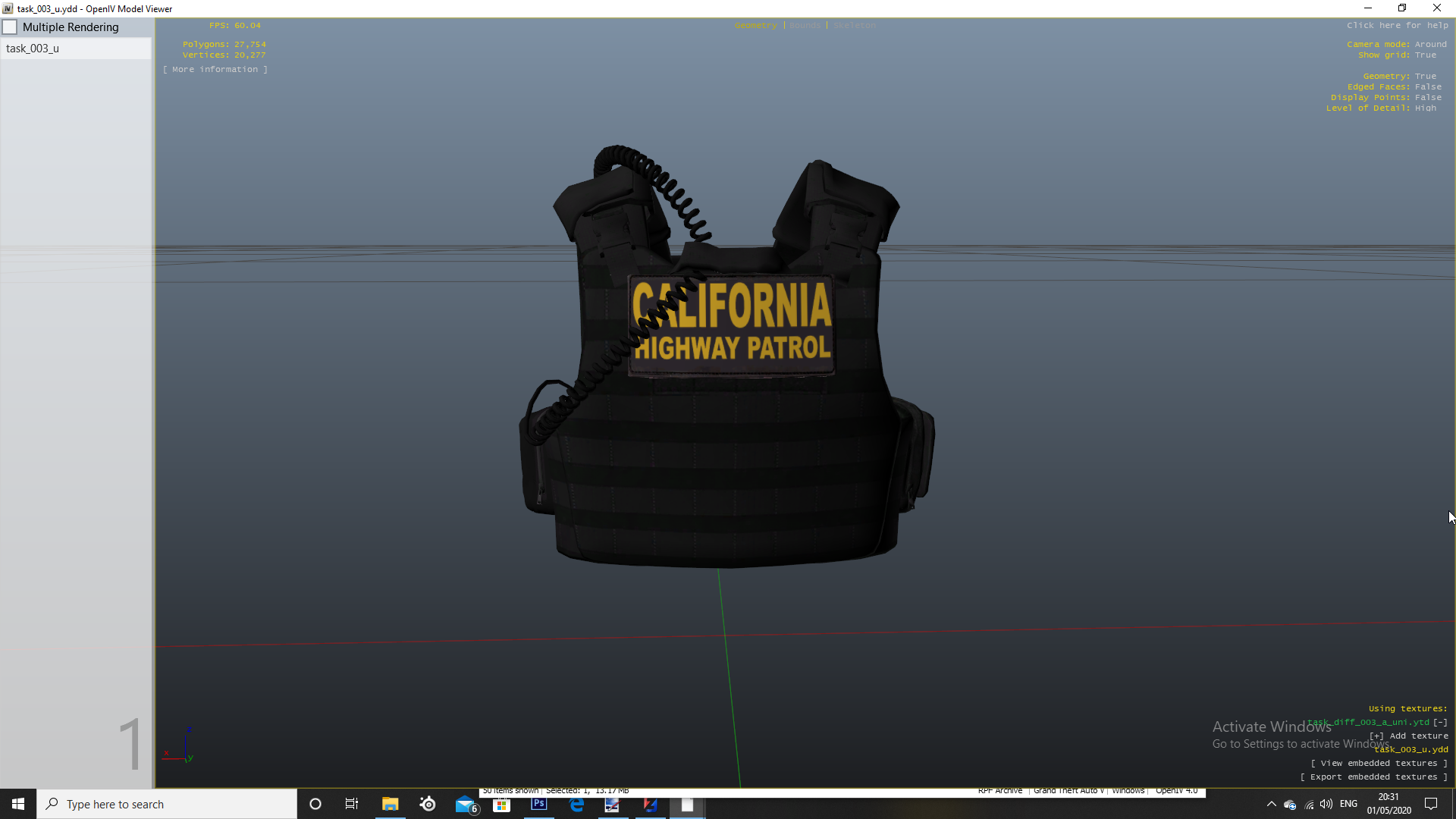Click the [+] Add texture button
The image size is (1456, 819).
pos(1409,736)
